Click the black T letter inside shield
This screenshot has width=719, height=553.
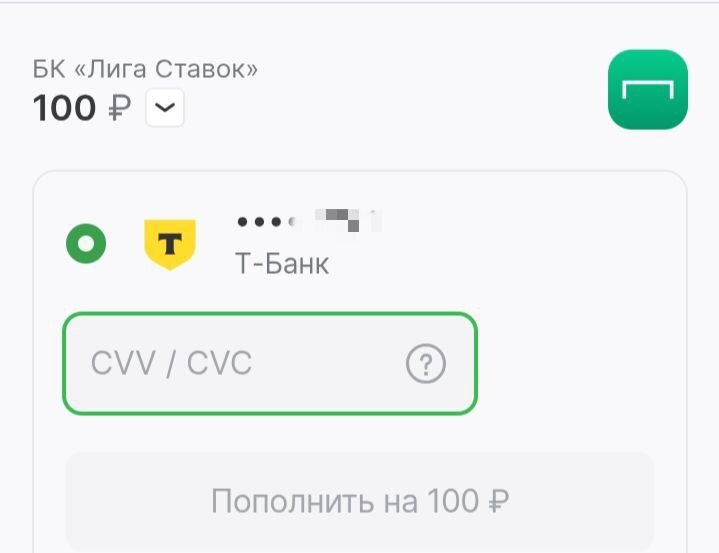click(170, 243)
